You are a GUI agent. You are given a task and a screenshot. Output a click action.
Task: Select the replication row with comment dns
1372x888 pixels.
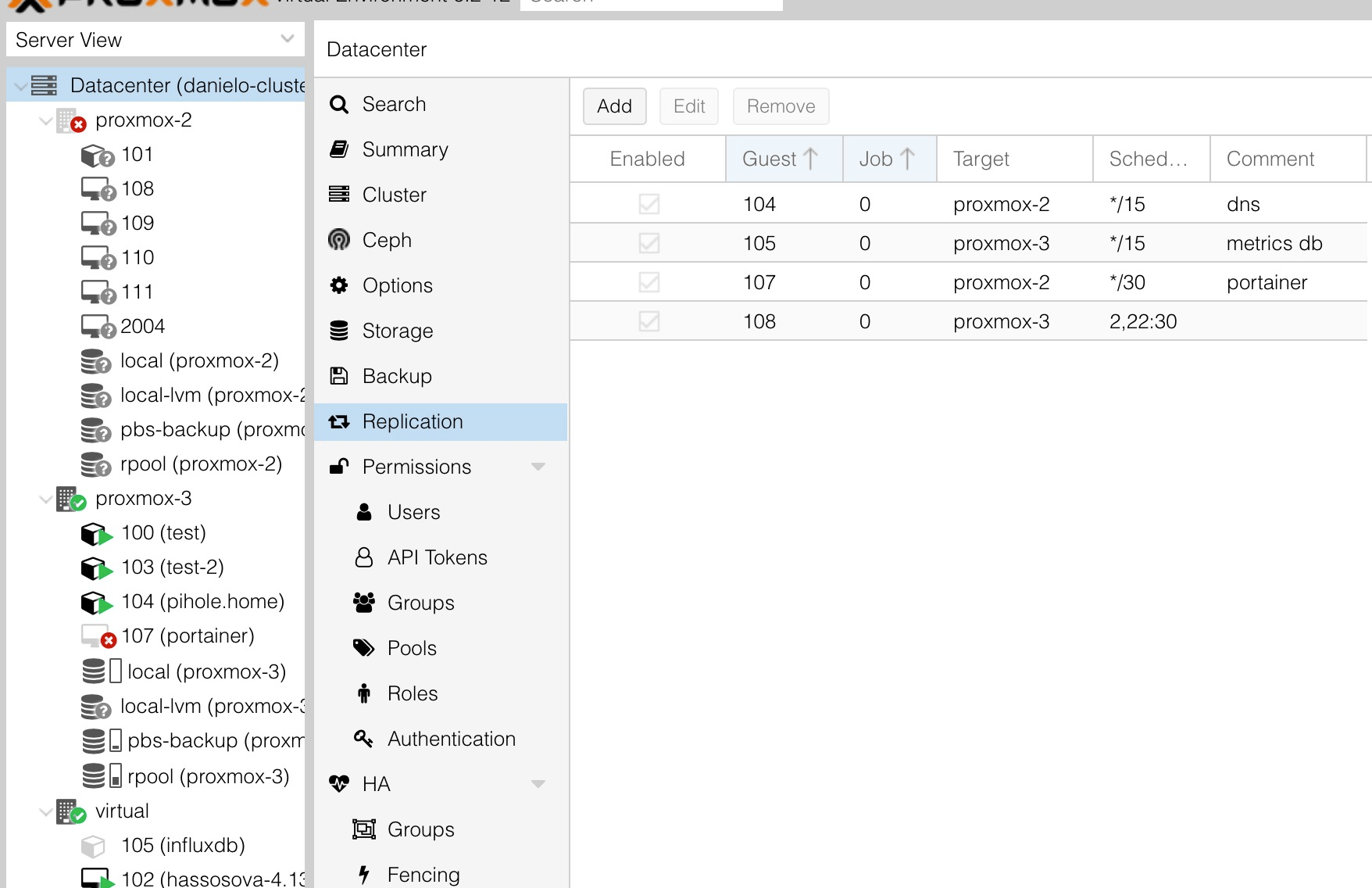point(969,204)
